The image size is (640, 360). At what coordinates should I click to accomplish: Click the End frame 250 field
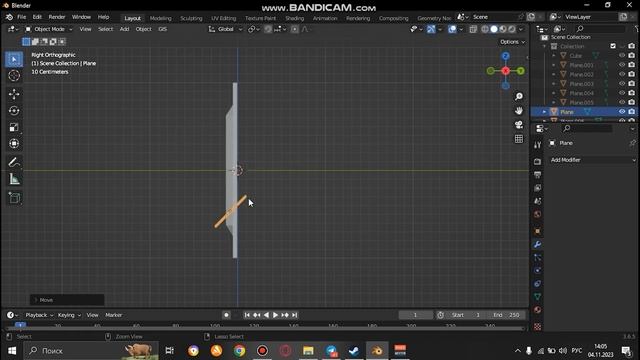pos(506,315)
